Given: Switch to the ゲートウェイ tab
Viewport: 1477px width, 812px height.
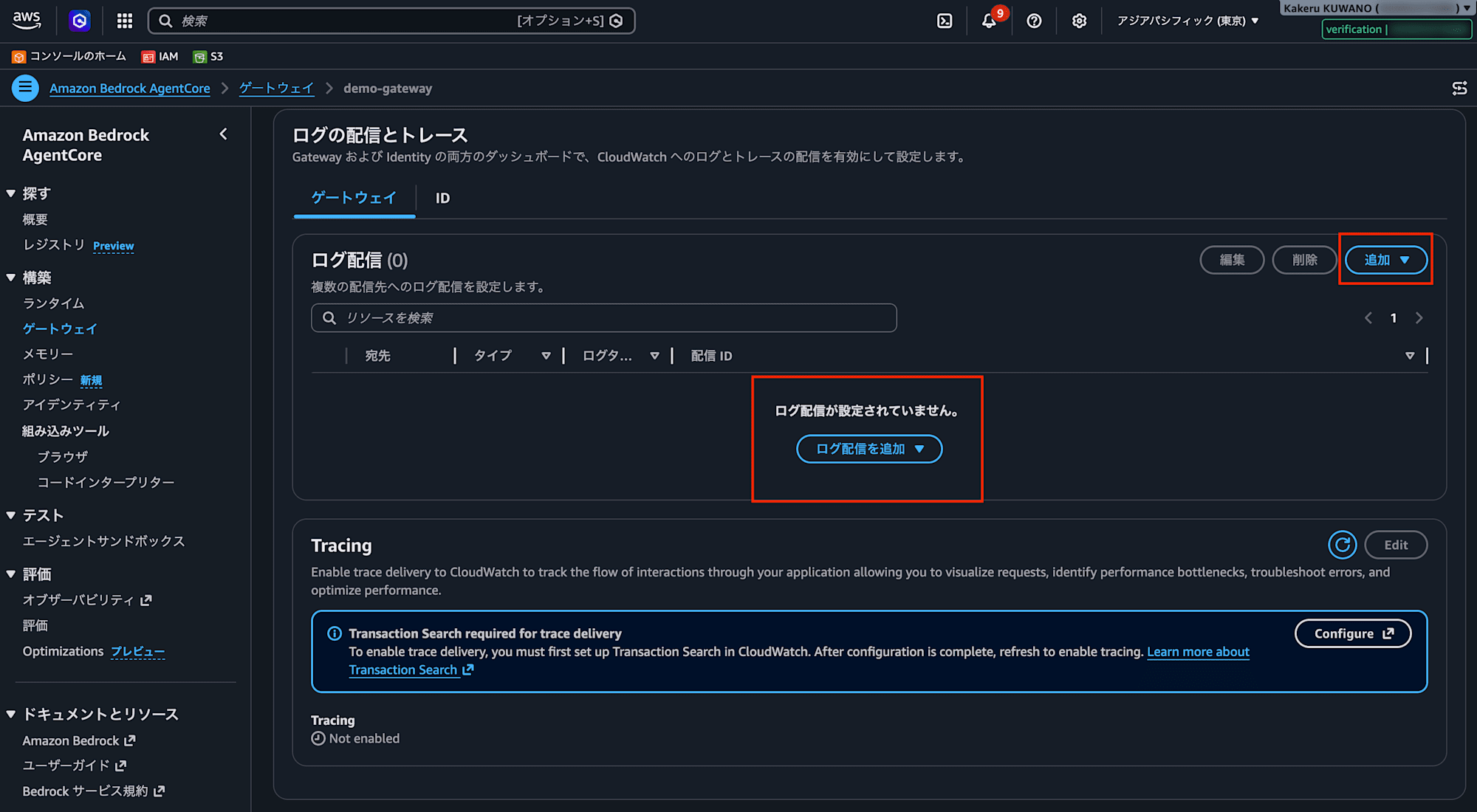Looking at the screenshot, I should click(x=354, y=198).
